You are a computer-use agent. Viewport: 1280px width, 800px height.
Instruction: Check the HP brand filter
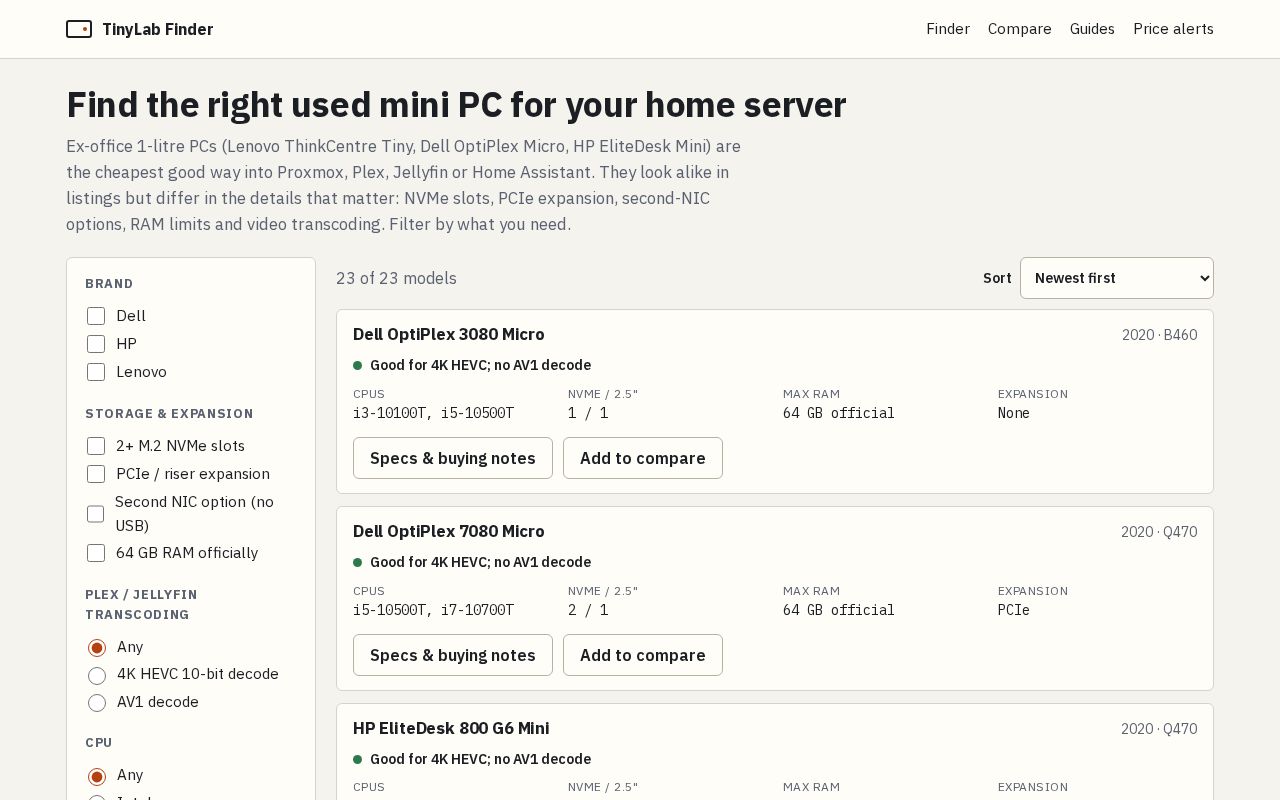(x=96, y=344)
